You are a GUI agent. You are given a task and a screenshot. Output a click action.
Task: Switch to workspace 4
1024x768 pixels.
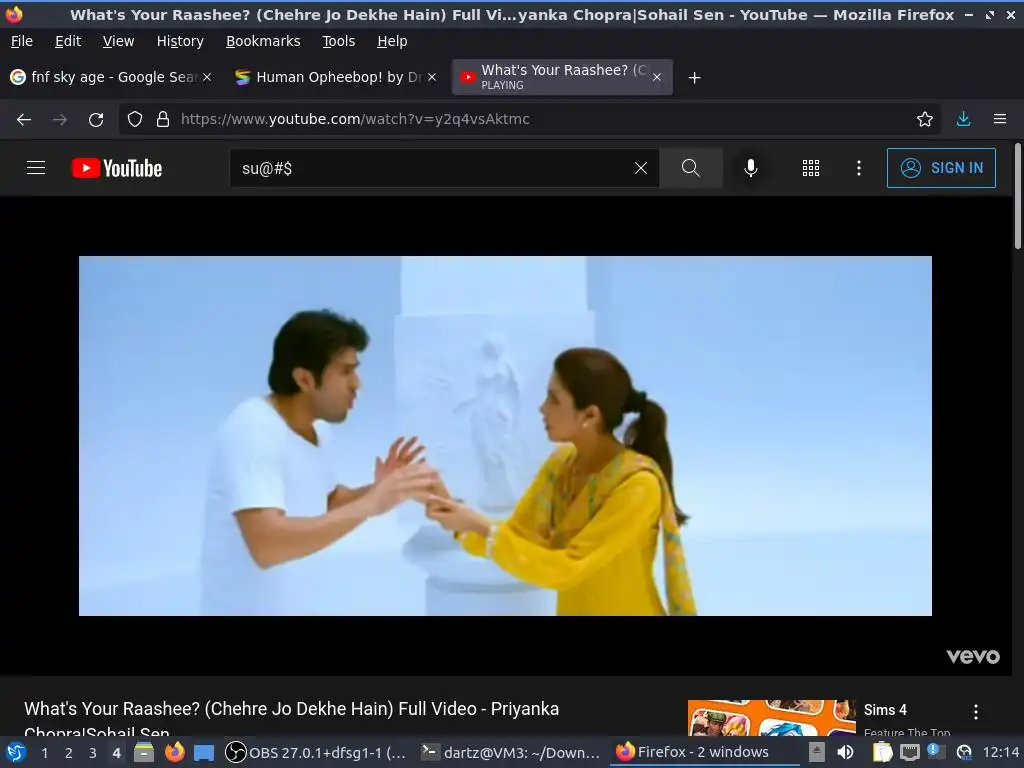click(116, 753)
